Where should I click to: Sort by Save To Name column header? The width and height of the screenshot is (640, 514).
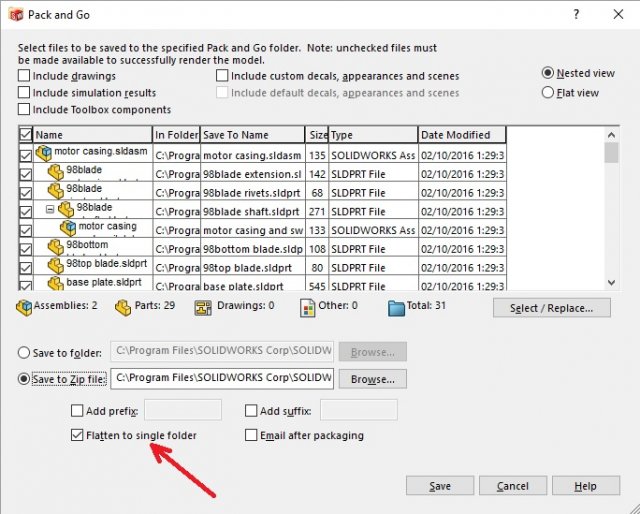(252, 135)
